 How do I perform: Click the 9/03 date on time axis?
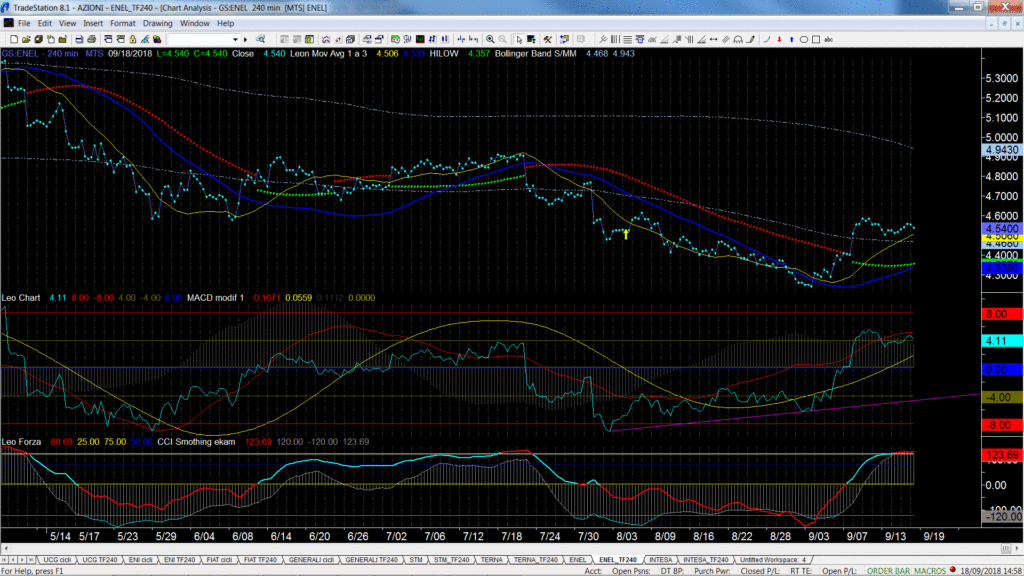tap(818, 536)
